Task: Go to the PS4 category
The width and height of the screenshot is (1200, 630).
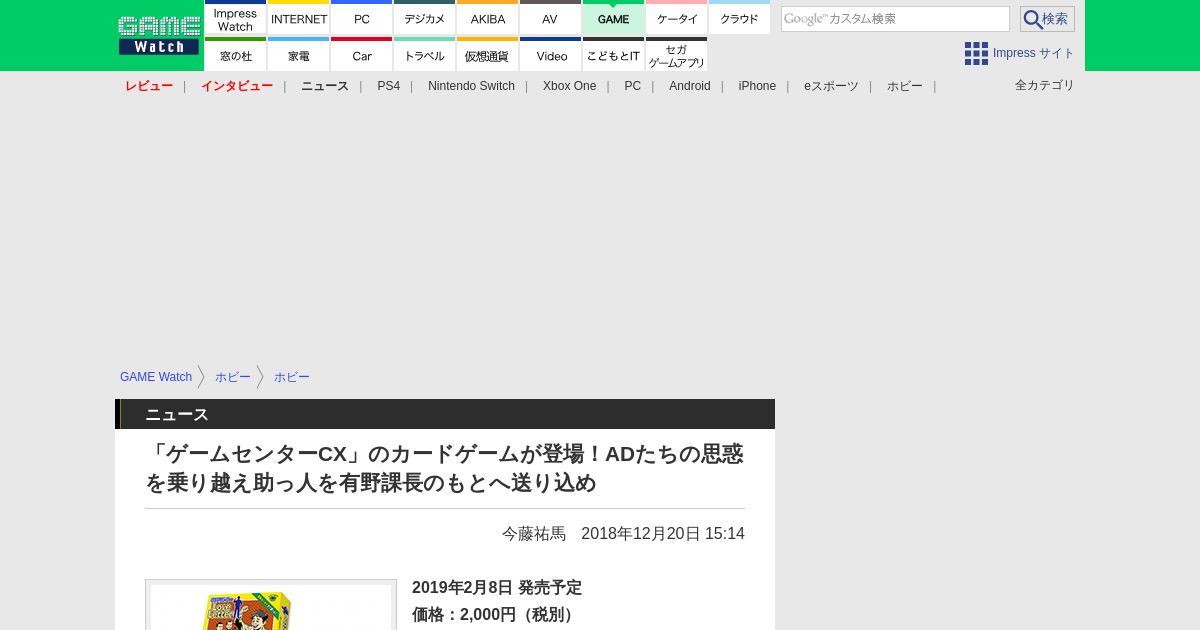Action: coord(388,86)
